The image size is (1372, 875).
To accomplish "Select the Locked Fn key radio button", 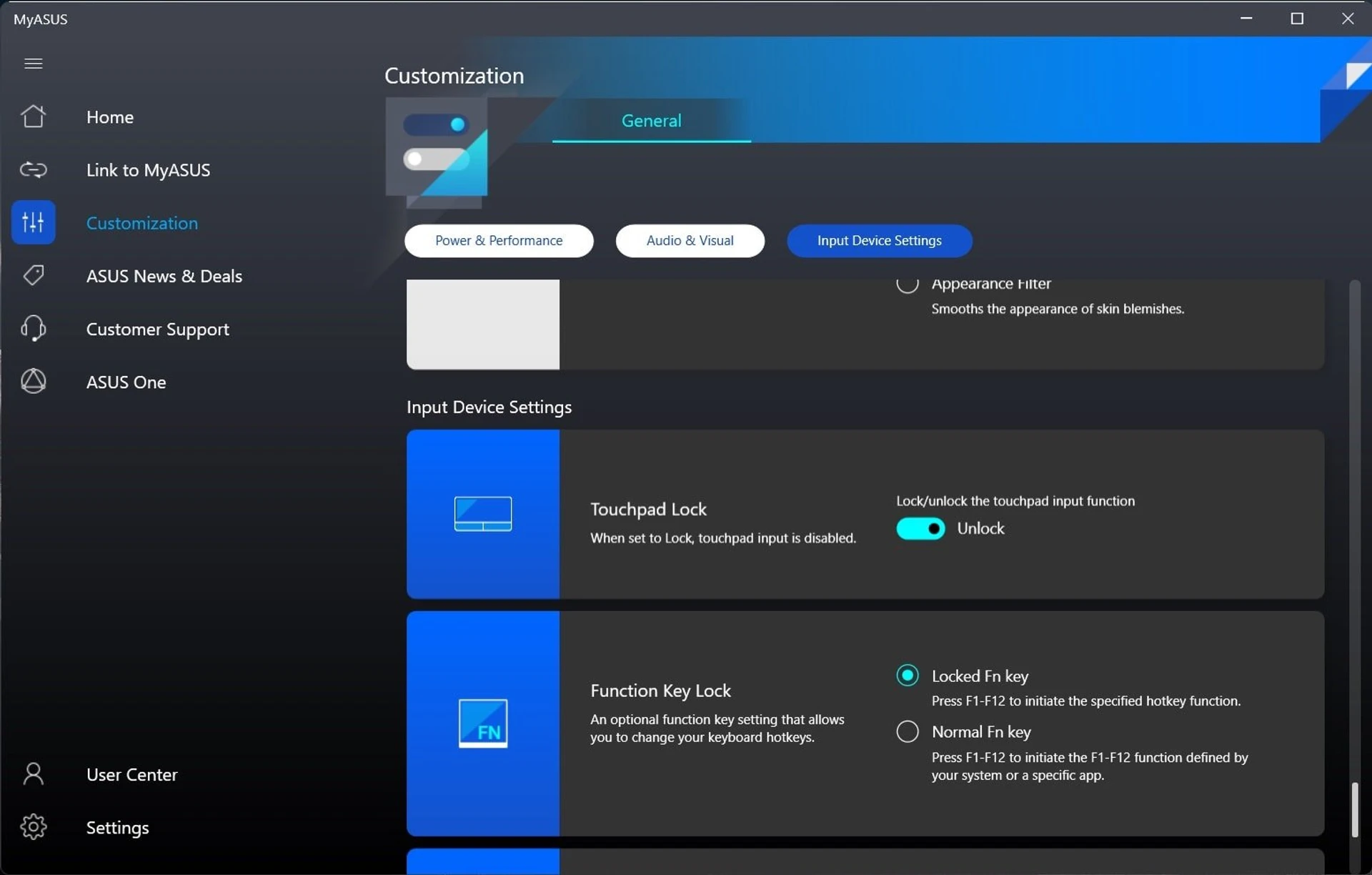I will click(908, 676).
